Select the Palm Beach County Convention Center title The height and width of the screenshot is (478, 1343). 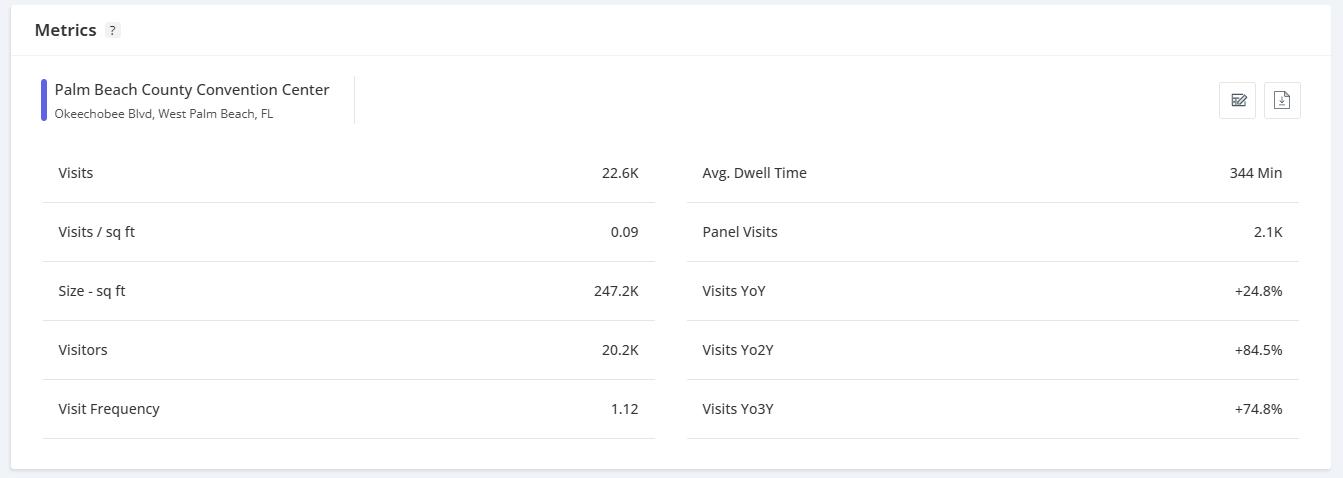coord(192,90)
